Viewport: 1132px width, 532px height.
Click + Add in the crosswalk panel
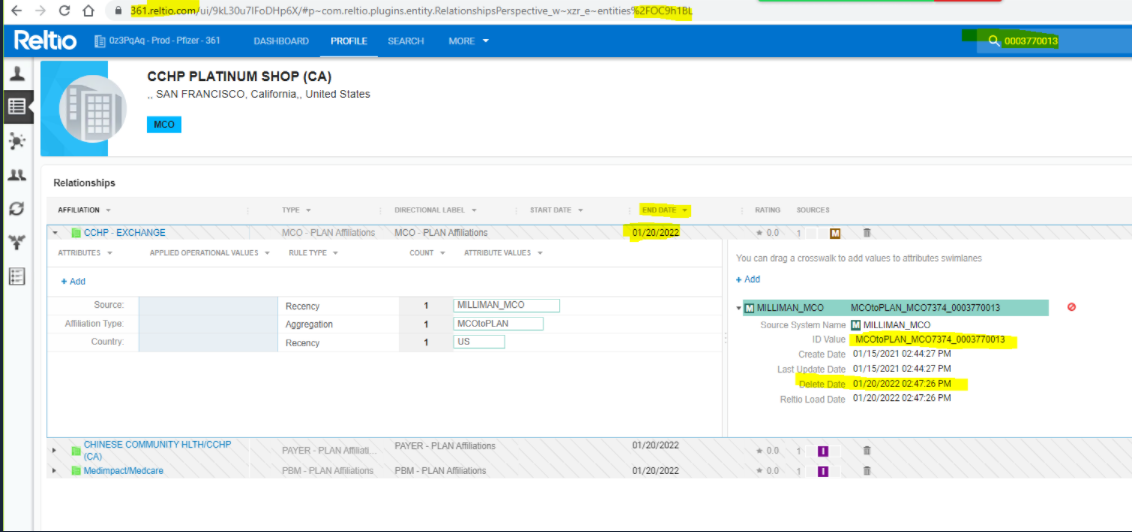748,279
